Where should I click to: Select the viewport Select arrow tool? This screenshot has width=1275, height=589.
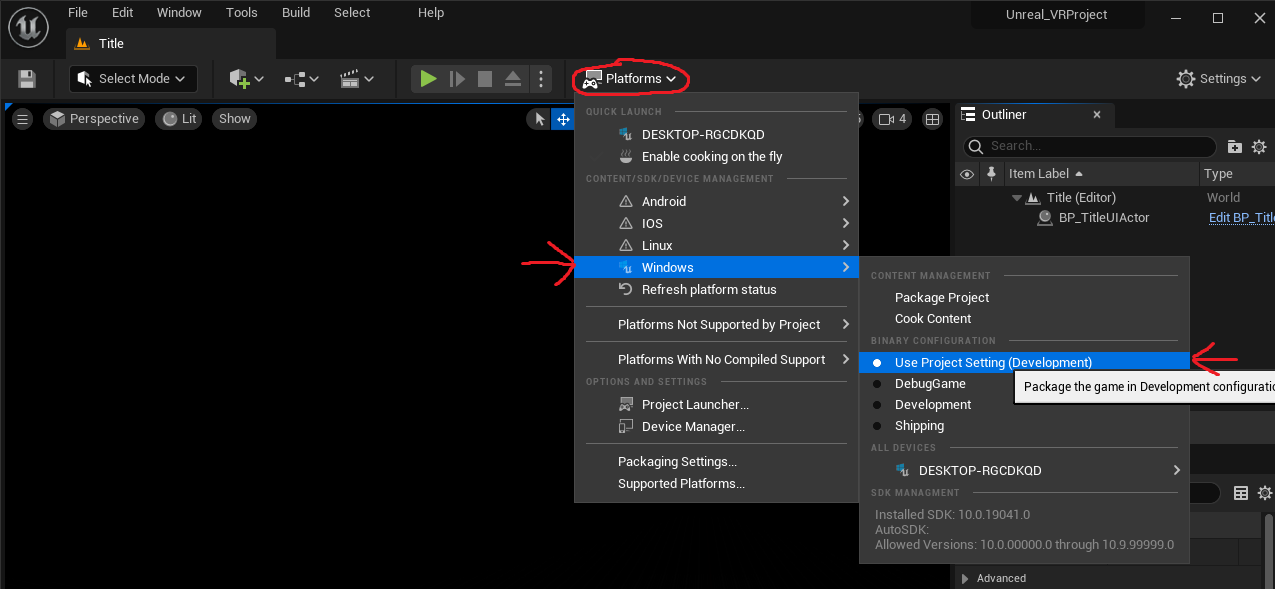tap(539, 119)
